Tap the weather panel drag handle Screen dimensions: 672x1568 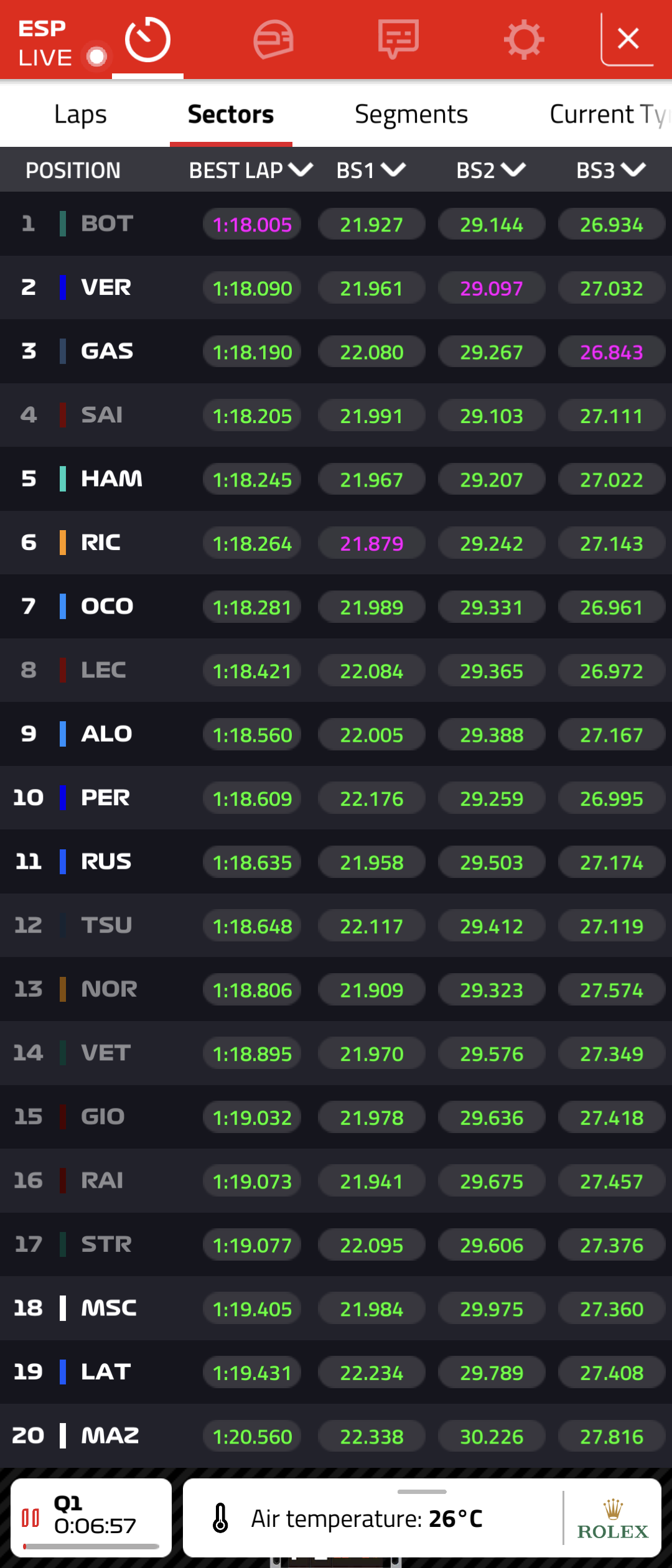tap(422, 1491)
